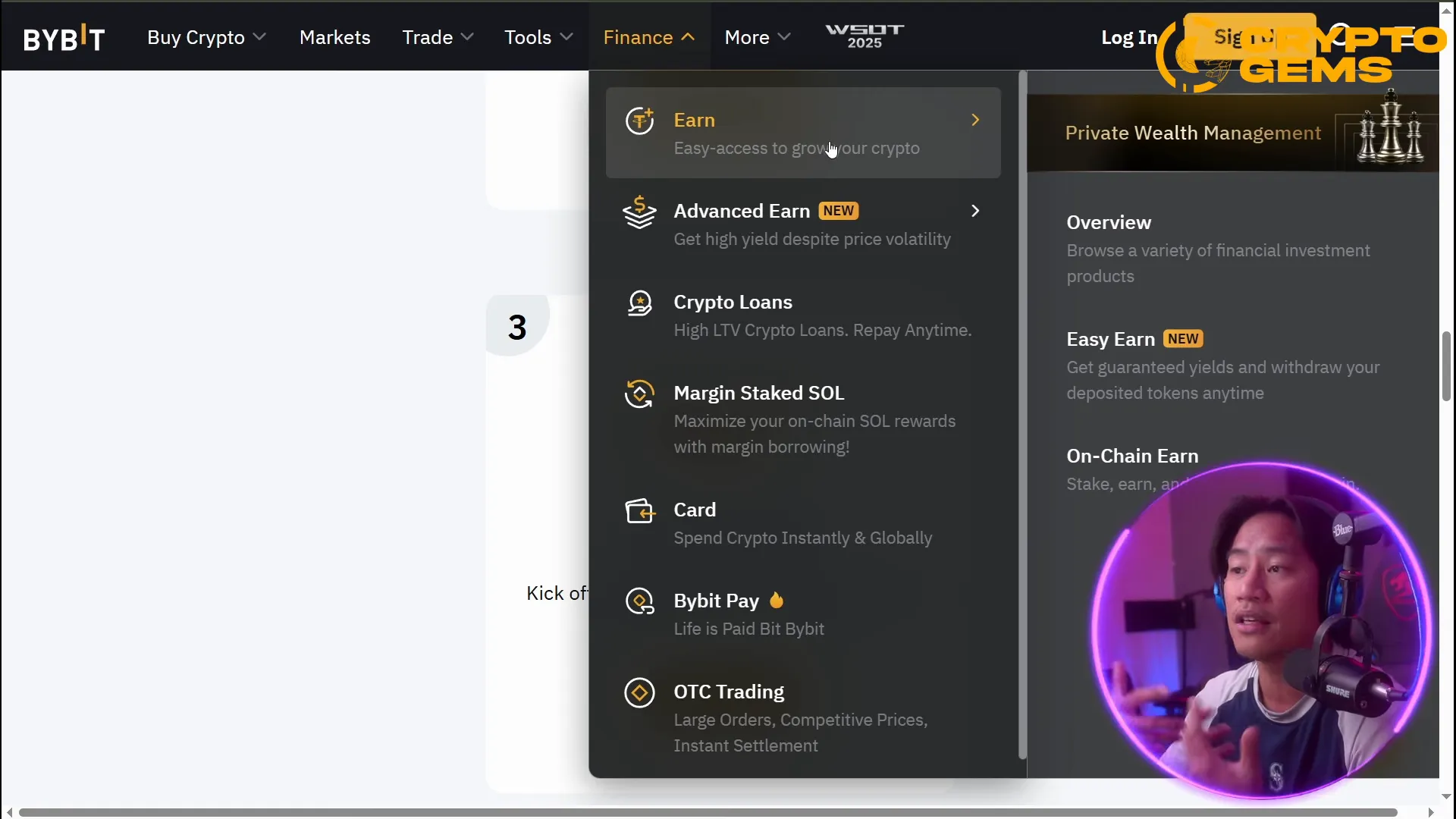Expand the Trade dropdown menu
The width and height of the screenshot is (1456, 819).
coord(438,37)
